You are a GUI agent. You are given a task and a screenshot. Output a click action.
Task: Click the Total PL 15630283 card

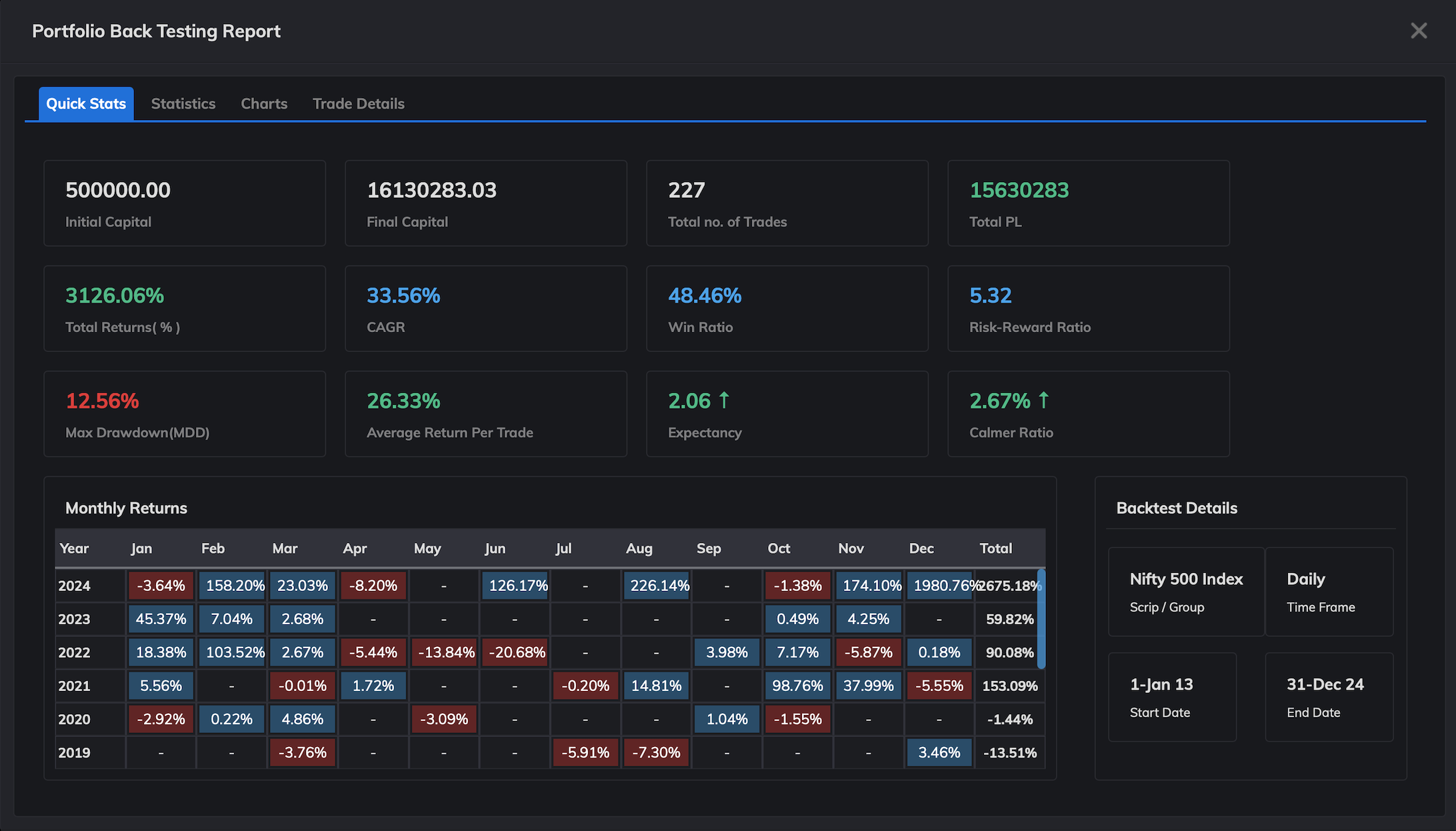[1088, 203]
